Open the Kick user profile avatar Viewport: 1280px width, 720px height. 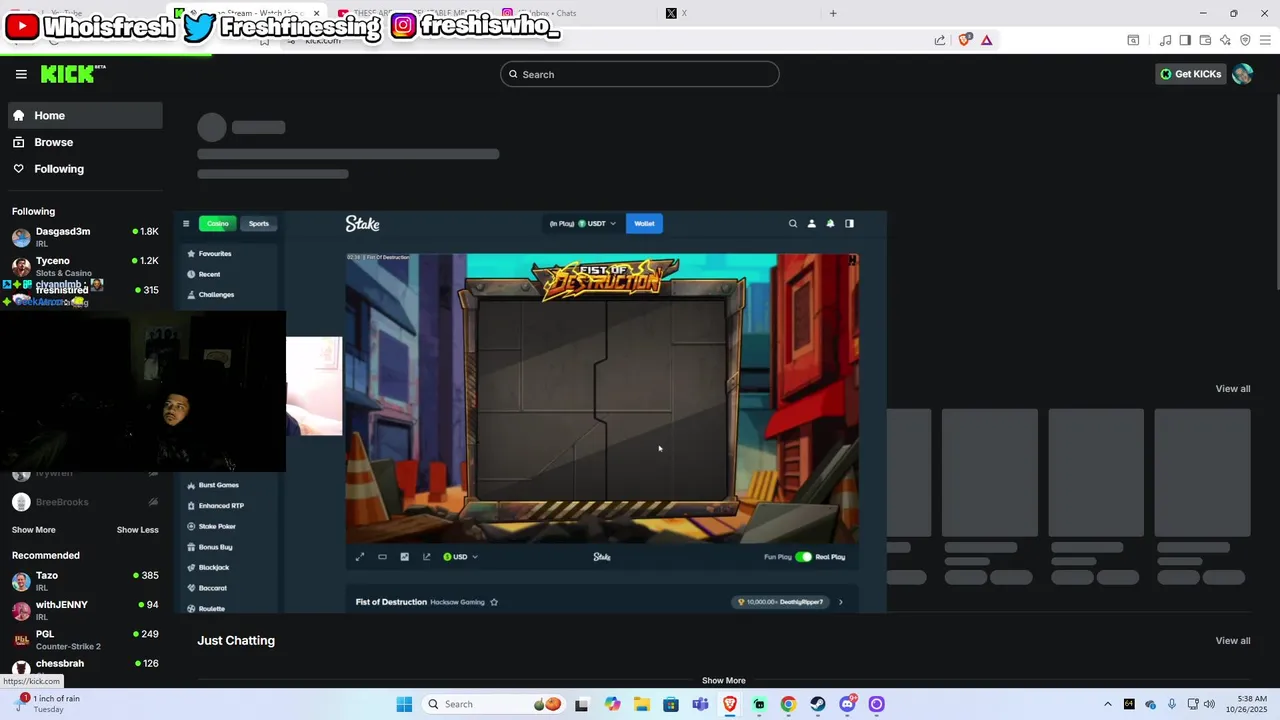1242,74
